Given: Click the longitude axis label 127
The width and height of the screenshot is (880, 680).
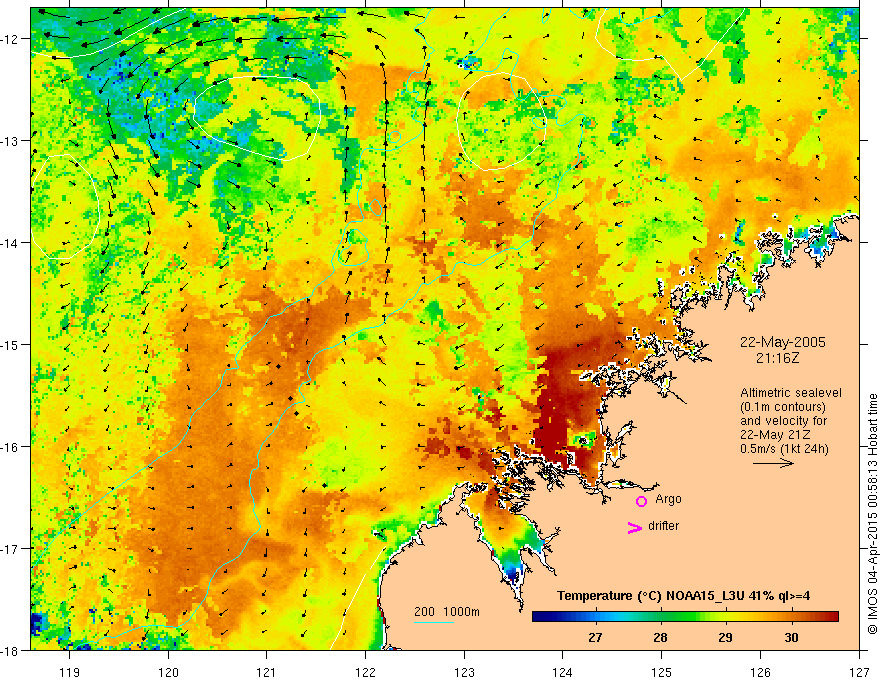Looking at the screenshot, I should click(859, 672).
